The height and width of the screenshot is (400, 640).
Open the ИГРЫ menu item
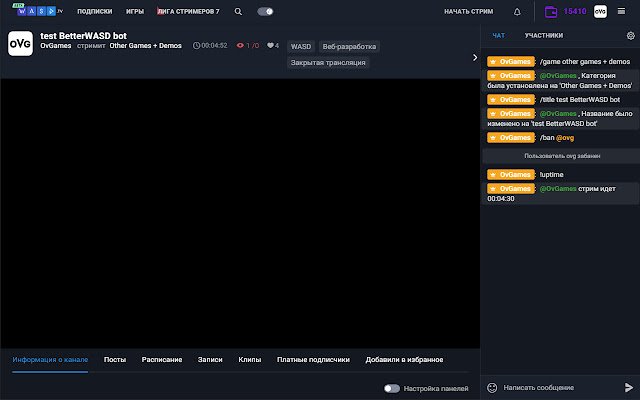135,11
